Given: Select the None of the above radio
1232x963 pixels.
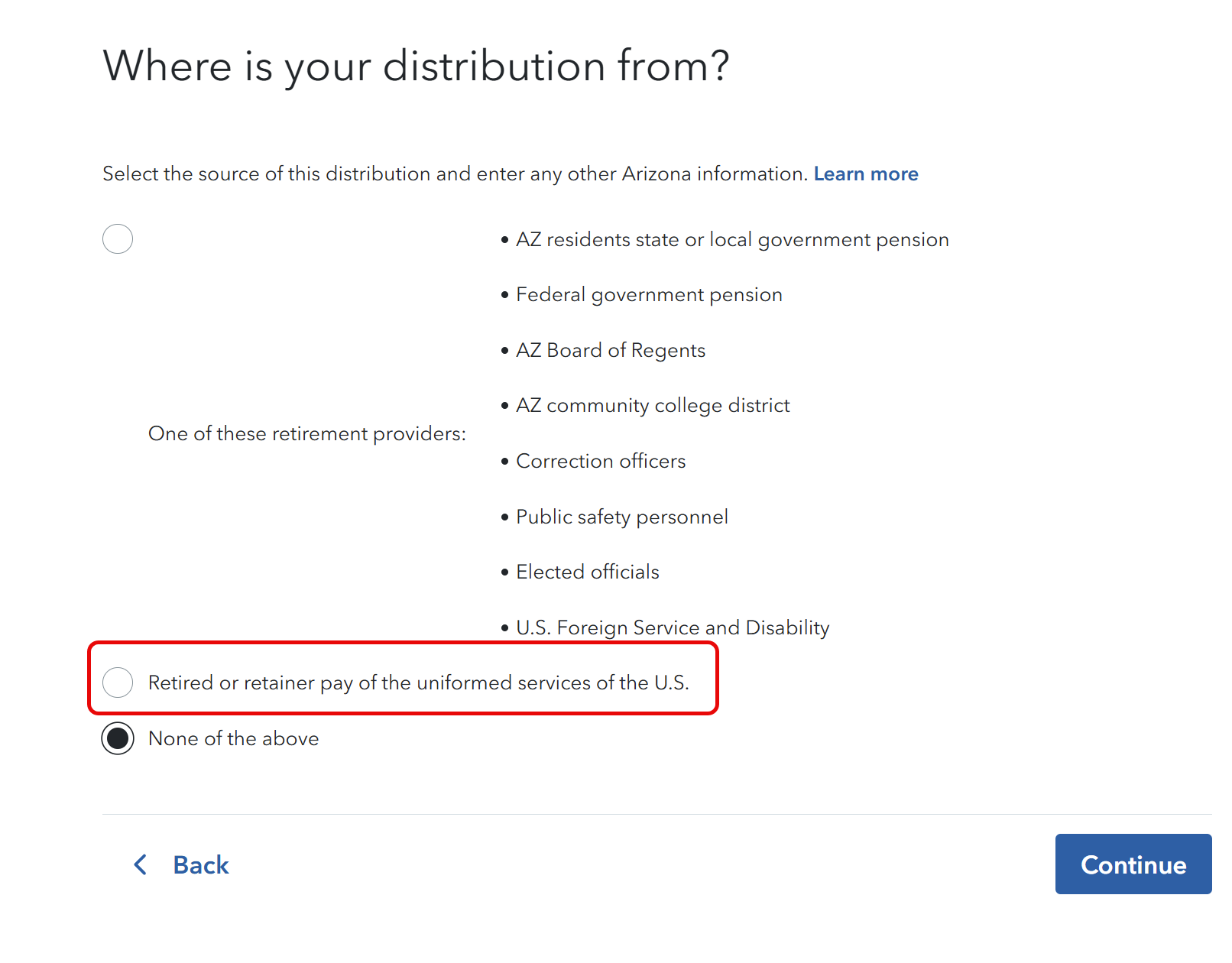Looking at the screenshot, I should point(118,738).
